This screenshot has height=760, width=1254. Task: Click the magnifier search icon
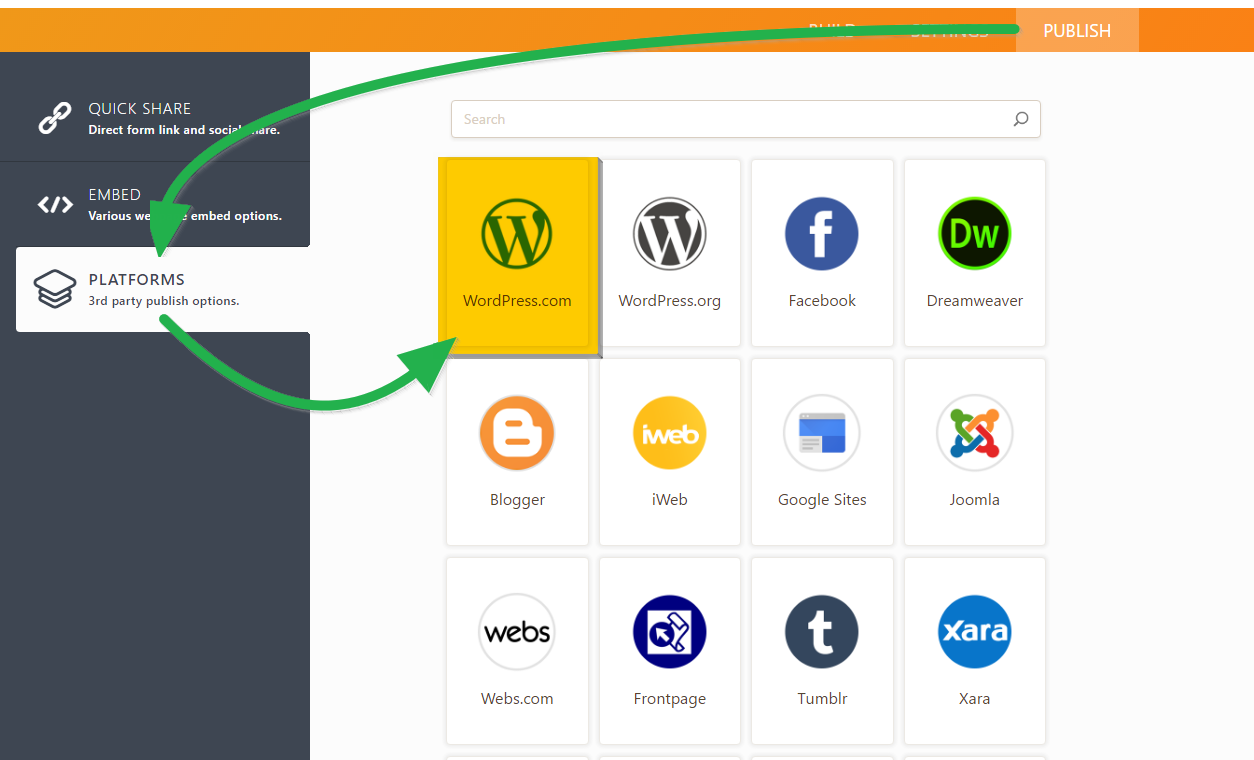(1020, 119)
